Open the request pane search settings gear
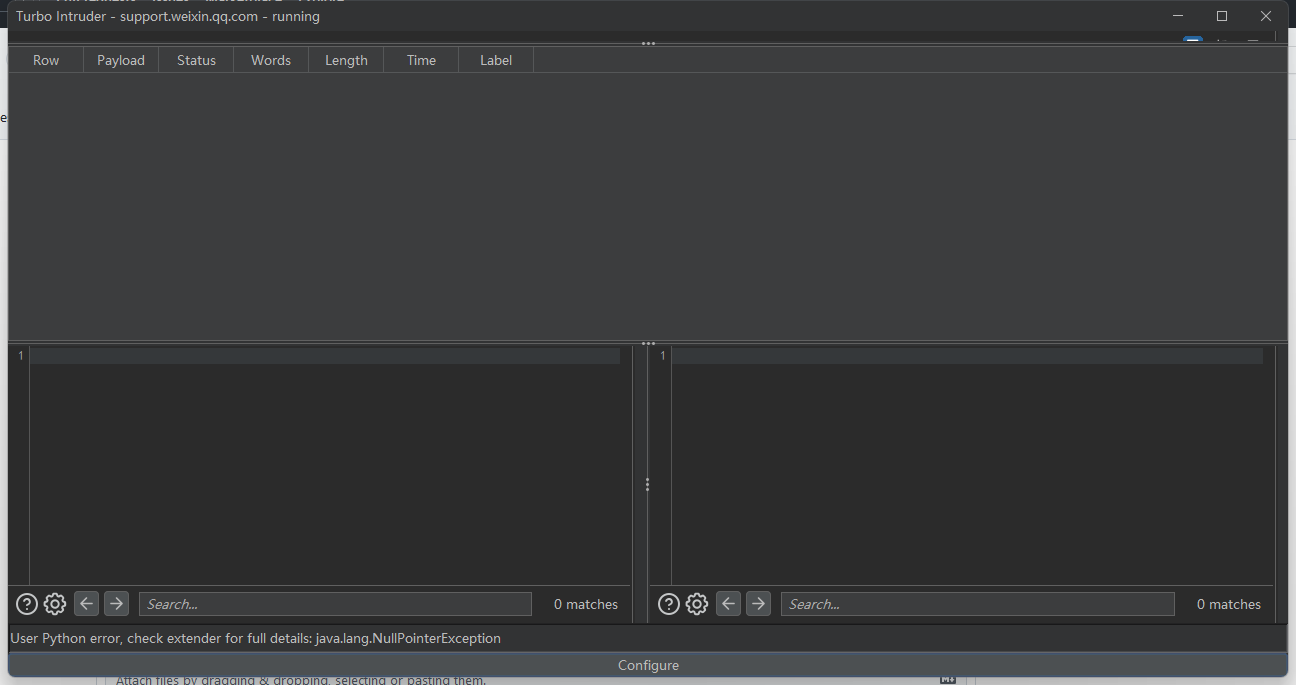This screenshot has width=1296, height=685. [x=55, y=603]
